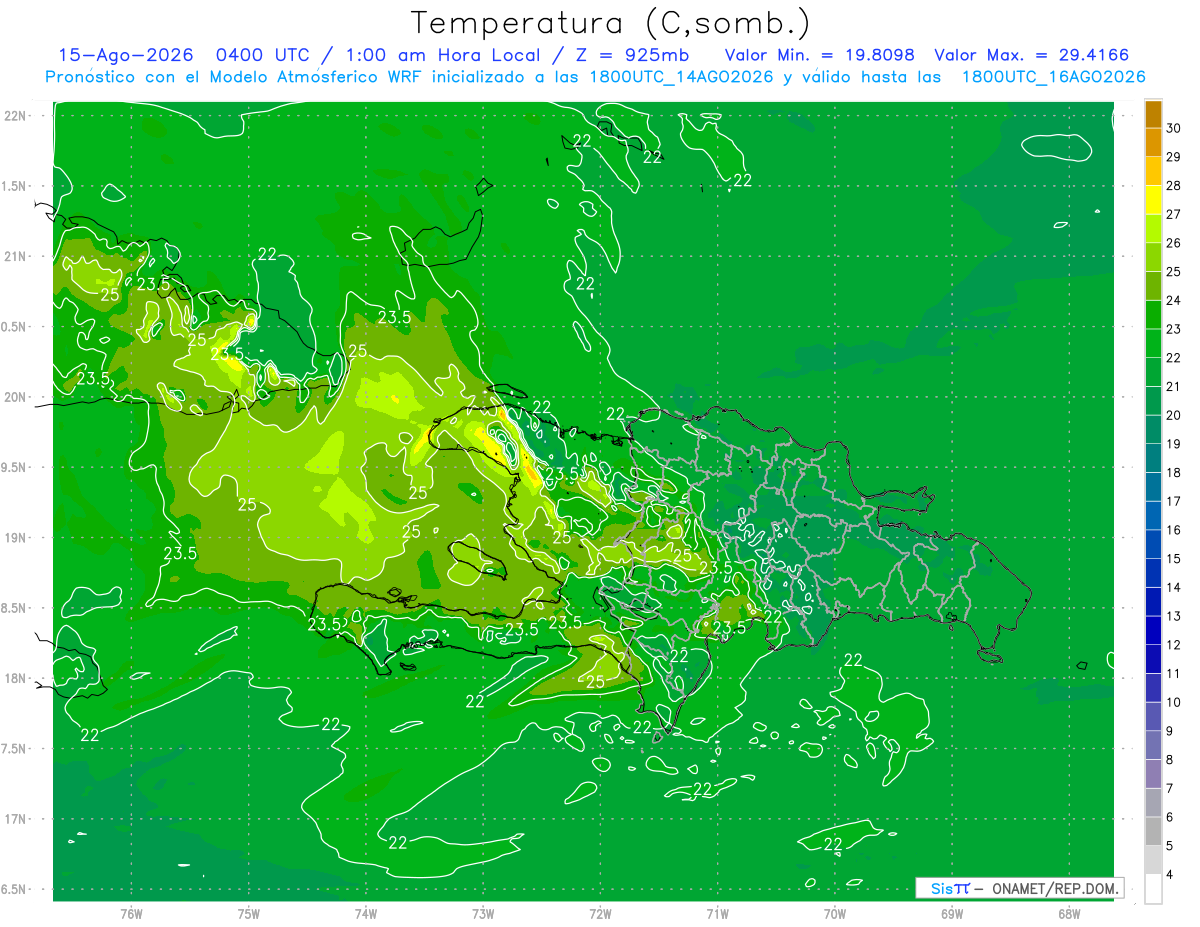The image size is (1200, 927).
Task: Click green scale swatch between 22 and 23
Action: (x=1153, y=344)
